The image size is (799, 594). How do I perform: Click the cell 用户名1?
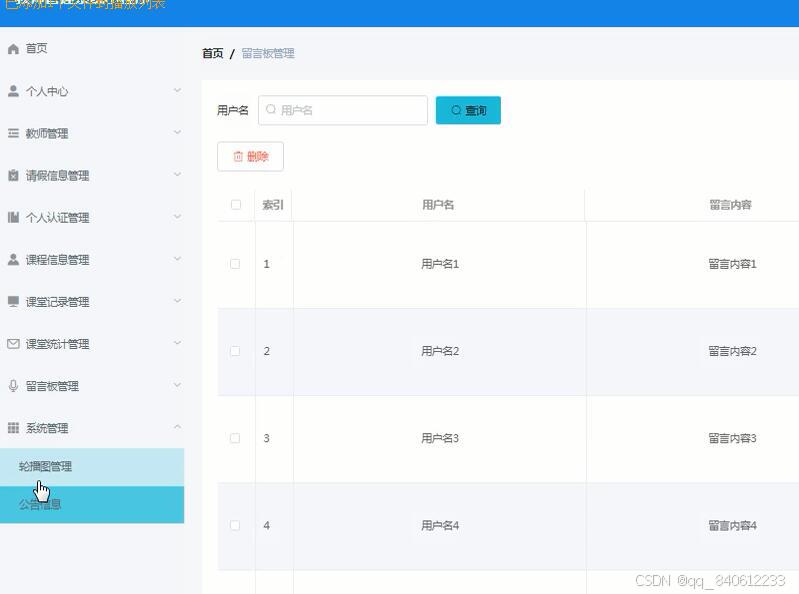point(440,264)
